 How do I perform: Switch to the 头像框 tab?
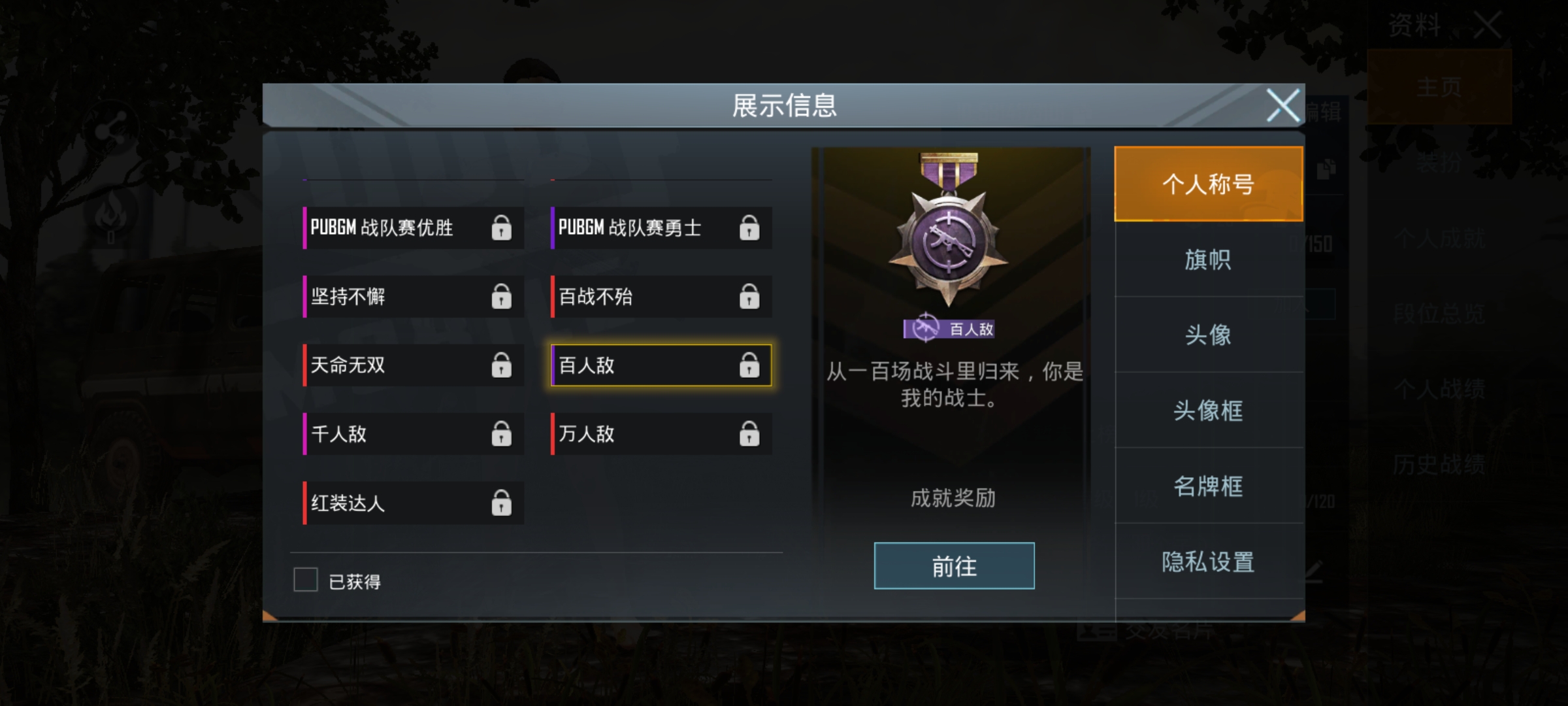(1209, 411)
